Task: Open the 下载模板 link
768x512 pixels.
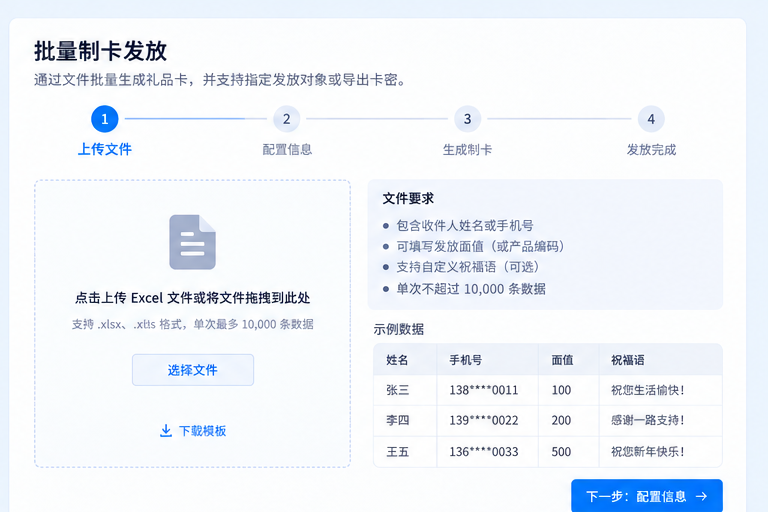Action: coord(193,431)
